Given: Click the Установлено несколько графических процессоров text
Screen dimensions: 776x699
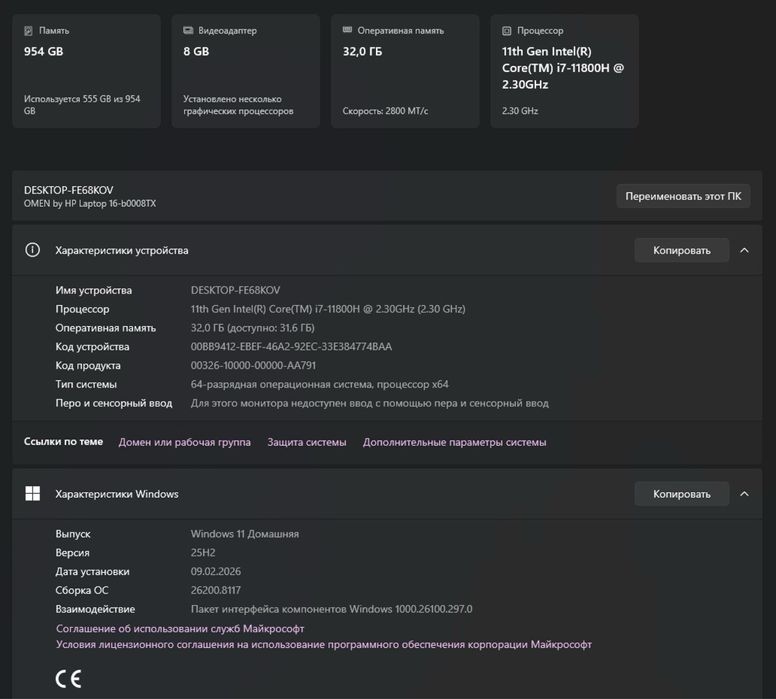Looking at the screenshot, I should (239, 105).
